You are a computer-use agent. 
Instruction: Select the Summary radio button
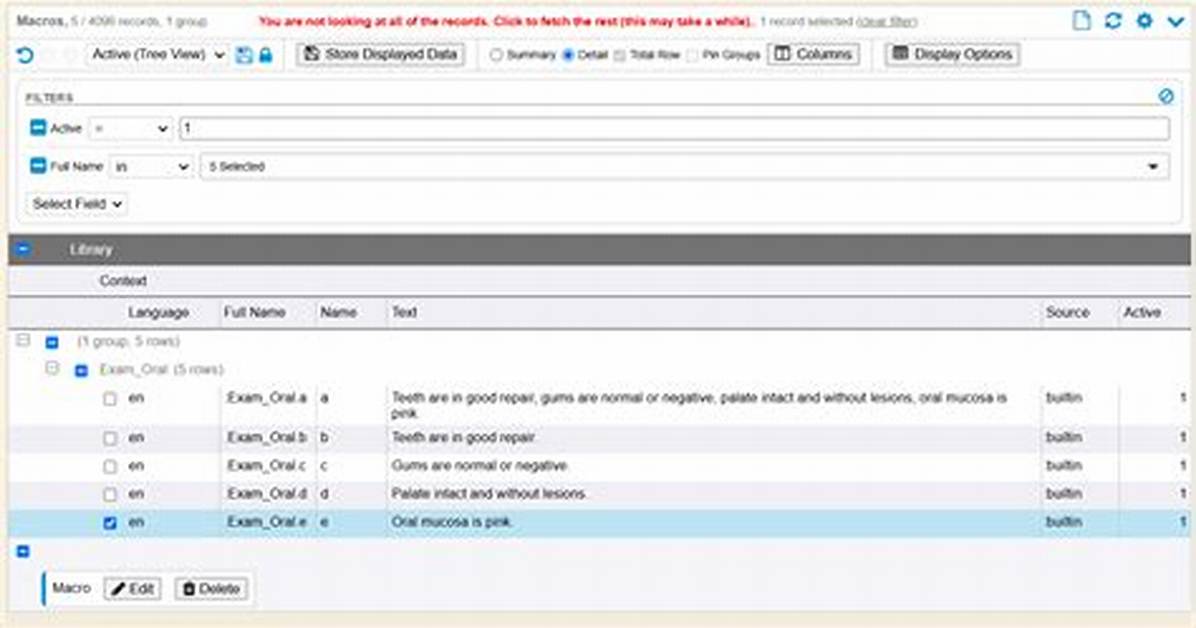click(497, 55)
